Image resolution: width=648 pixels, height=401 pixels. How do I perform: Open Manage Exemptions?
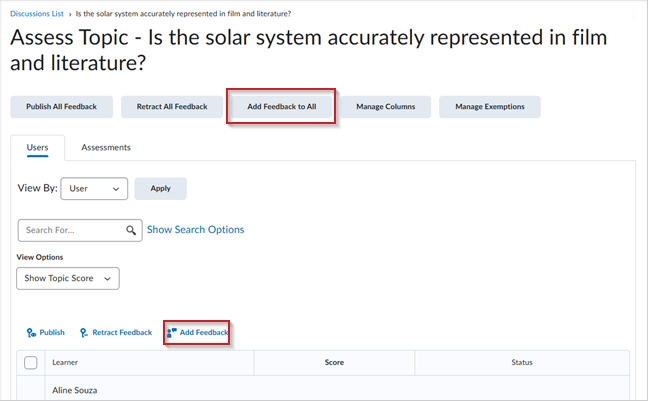489,107
